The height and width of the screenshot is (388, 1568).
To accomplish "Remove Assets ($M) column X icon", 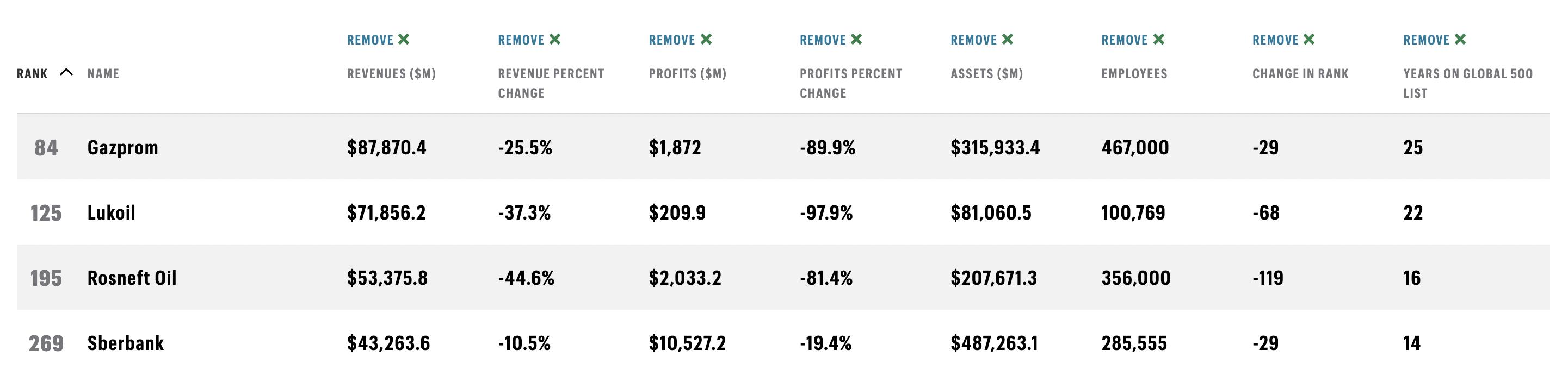I will [x=1008, y=40].
